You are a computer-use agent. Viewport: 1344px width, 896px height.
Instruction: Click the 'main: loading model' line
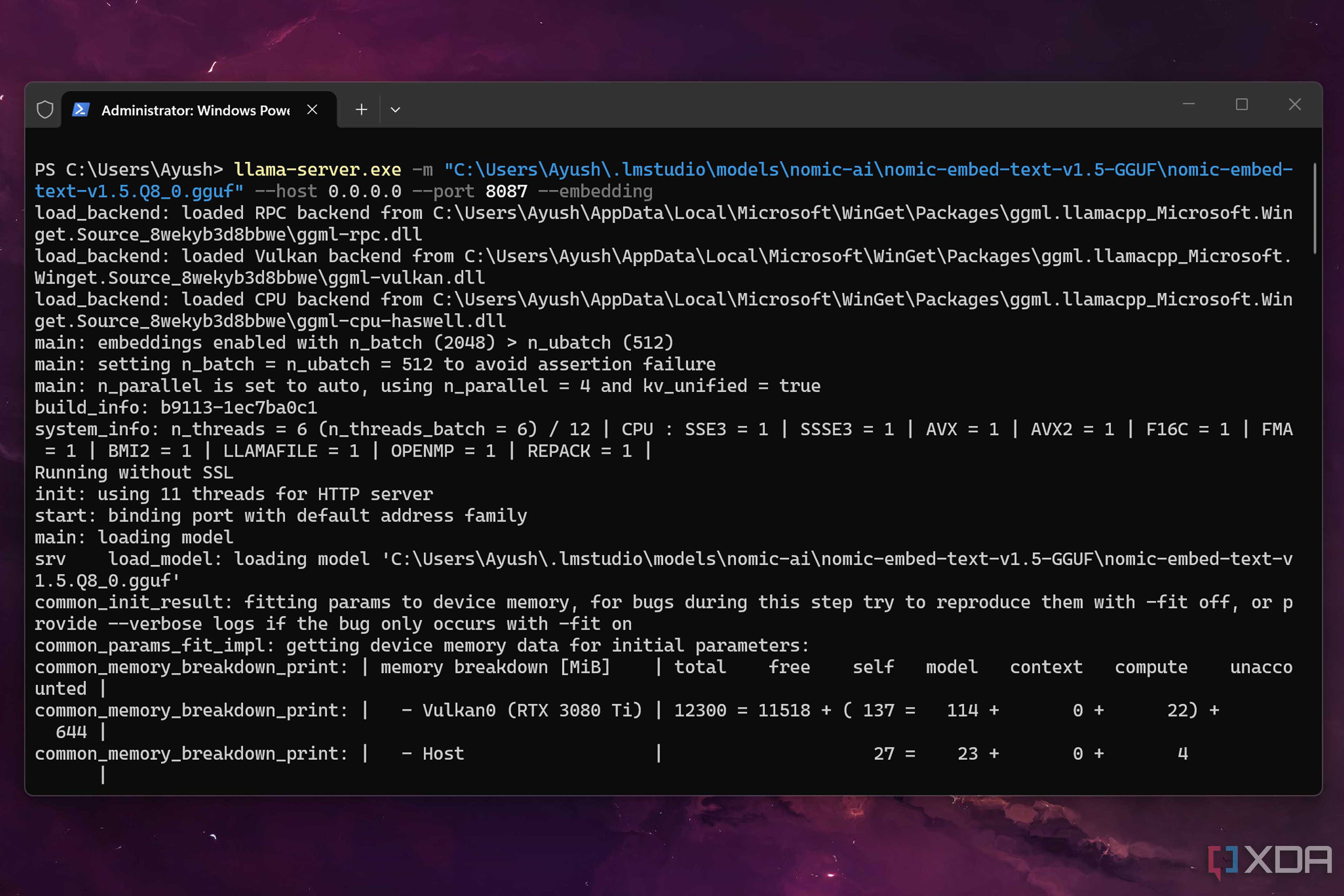tap(134, 538)
